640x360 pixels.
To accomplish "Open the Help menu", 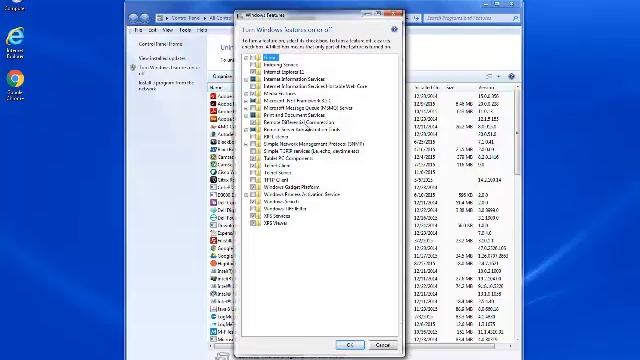I will [x=202, y=30].
